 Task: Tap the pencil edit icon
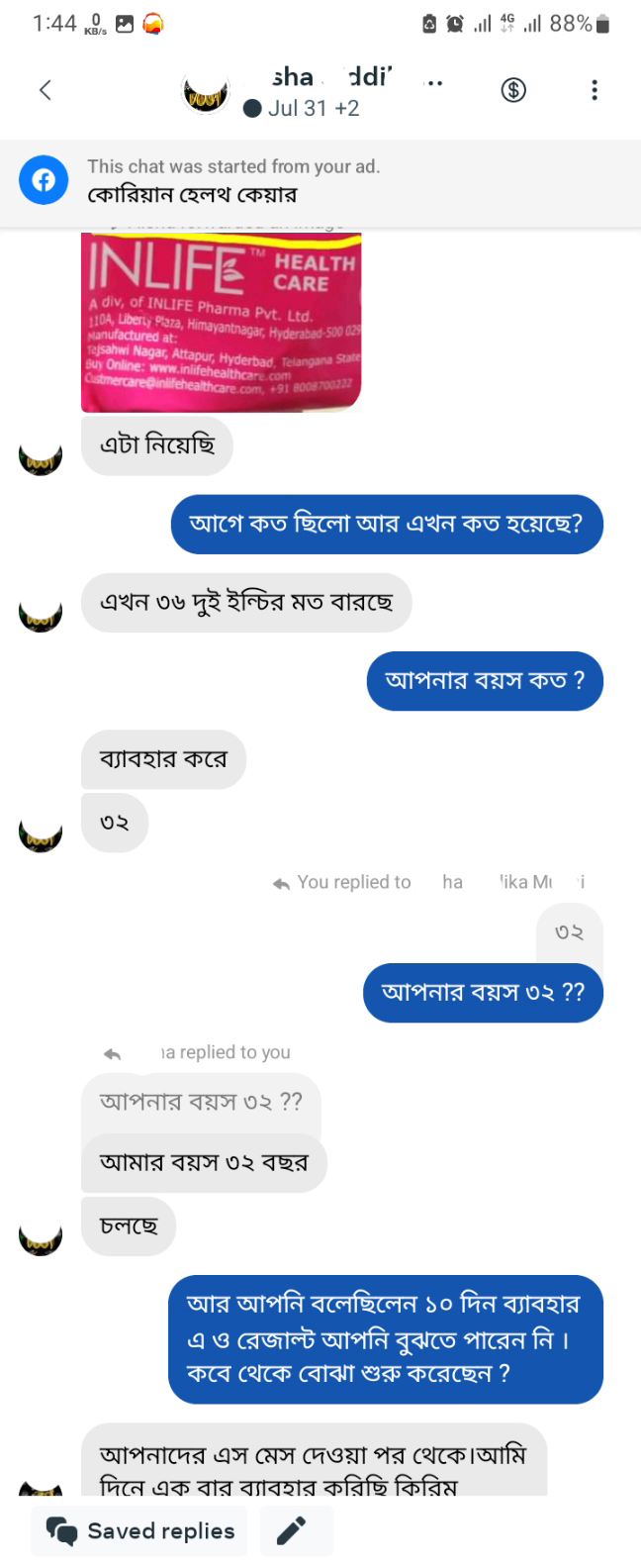(291, 1530)
